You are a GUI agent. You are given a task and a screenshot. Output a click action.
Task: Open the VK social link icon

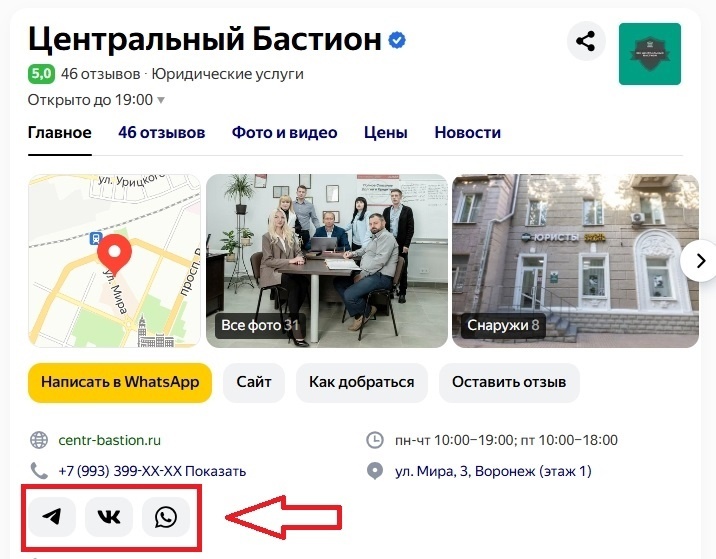click(109, 517)
